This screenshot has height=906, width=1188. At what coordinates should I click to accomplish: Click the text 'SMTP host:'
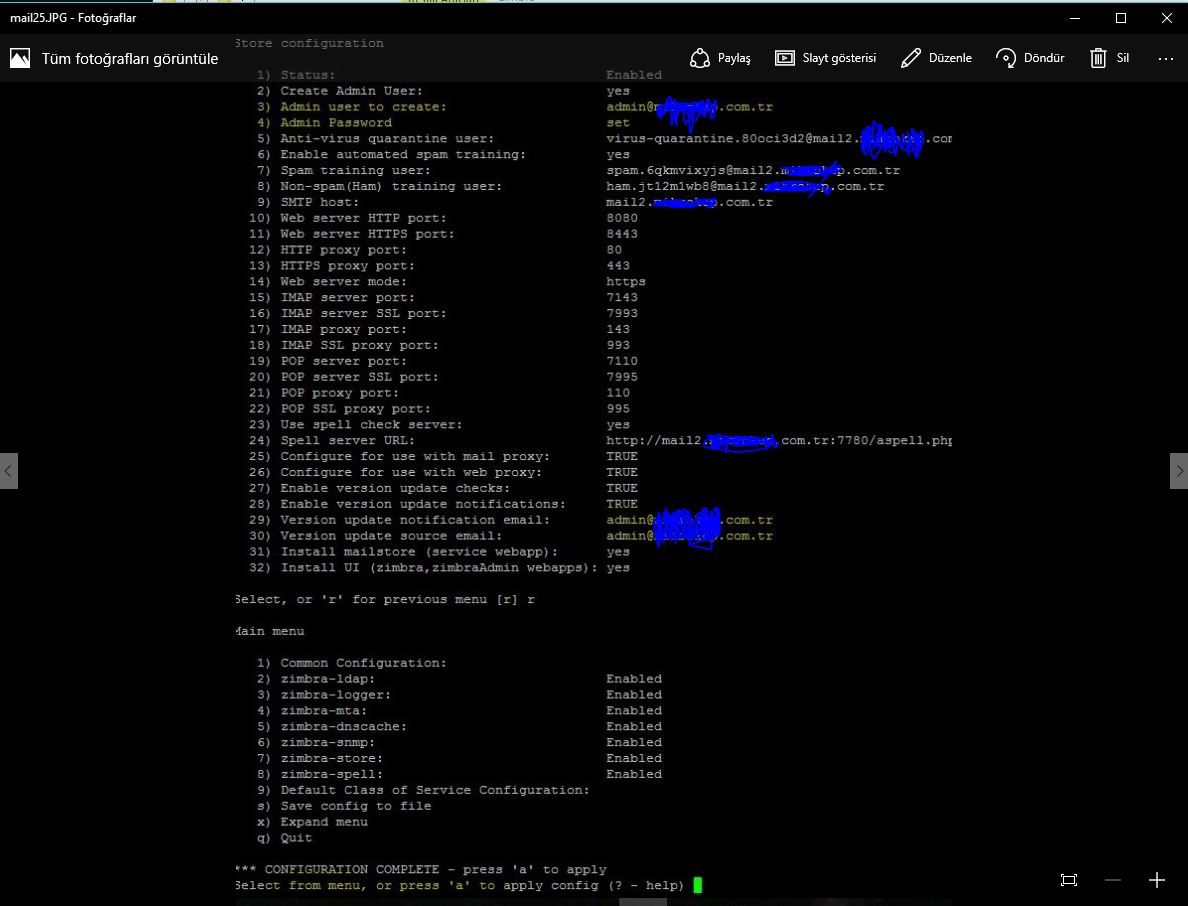pyautogui.click(x=320, y=202)
